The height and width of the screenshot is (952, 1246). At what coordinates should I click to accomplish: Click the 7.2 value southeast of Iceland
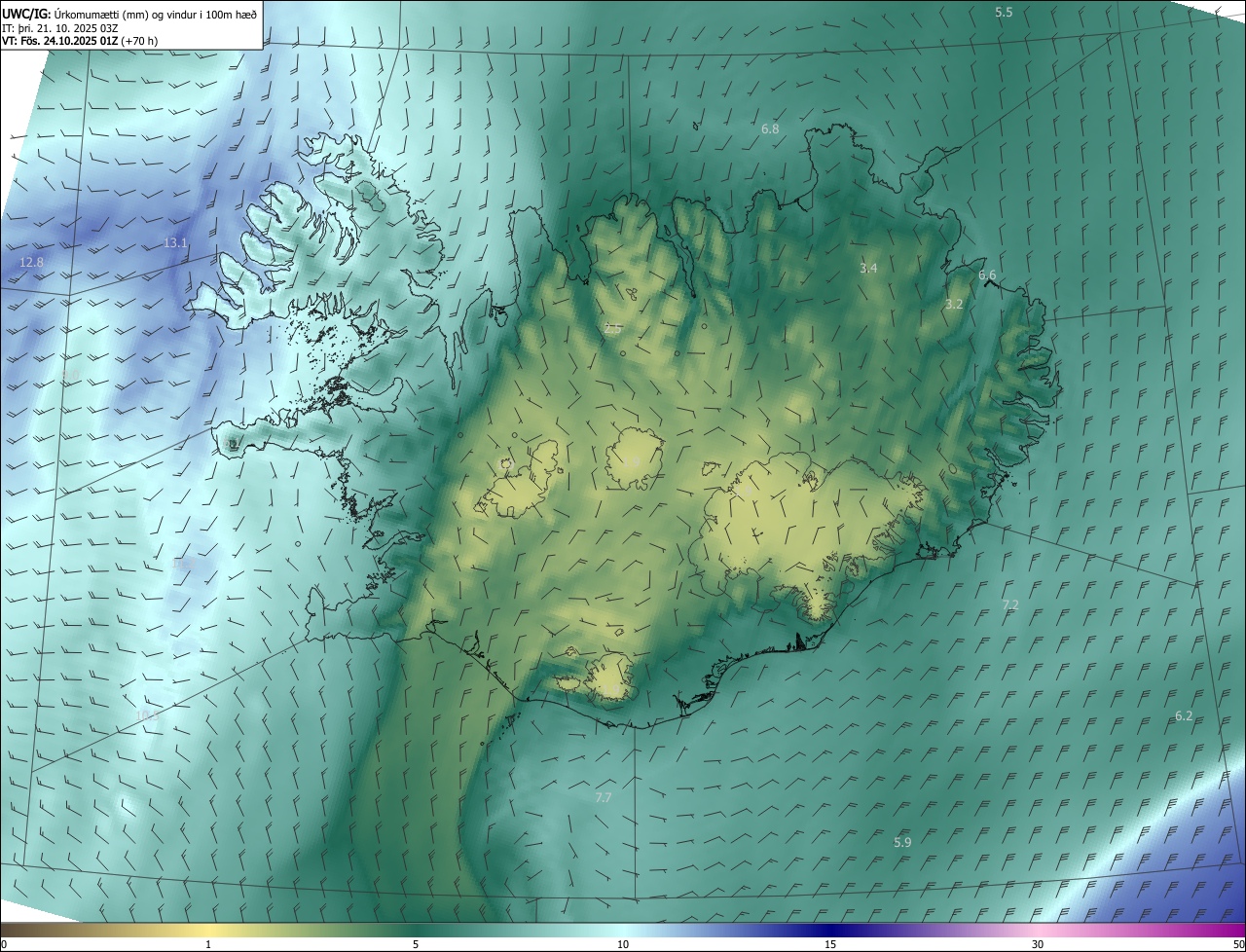coord(1010,604)
